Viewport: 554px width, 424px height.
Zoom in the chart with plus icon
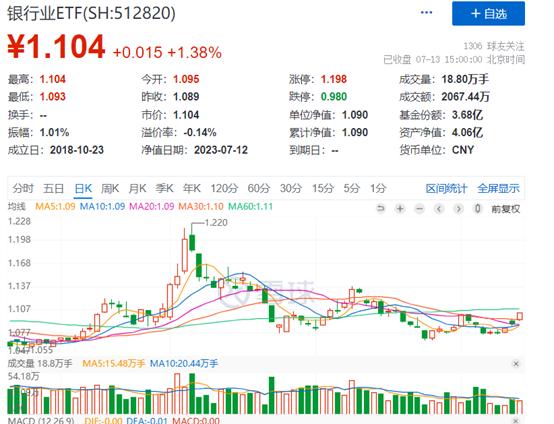pyautogui.click(x=400, y=209)
